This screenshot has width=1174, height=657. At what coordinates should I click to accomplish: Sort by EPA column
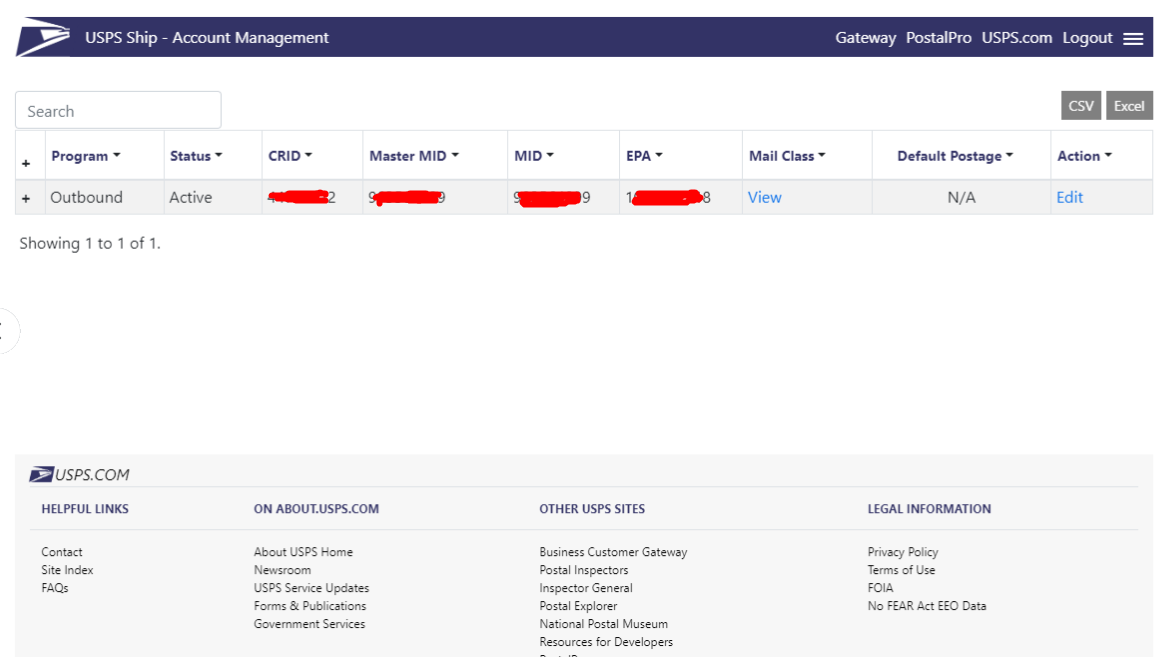coord(645,156)
